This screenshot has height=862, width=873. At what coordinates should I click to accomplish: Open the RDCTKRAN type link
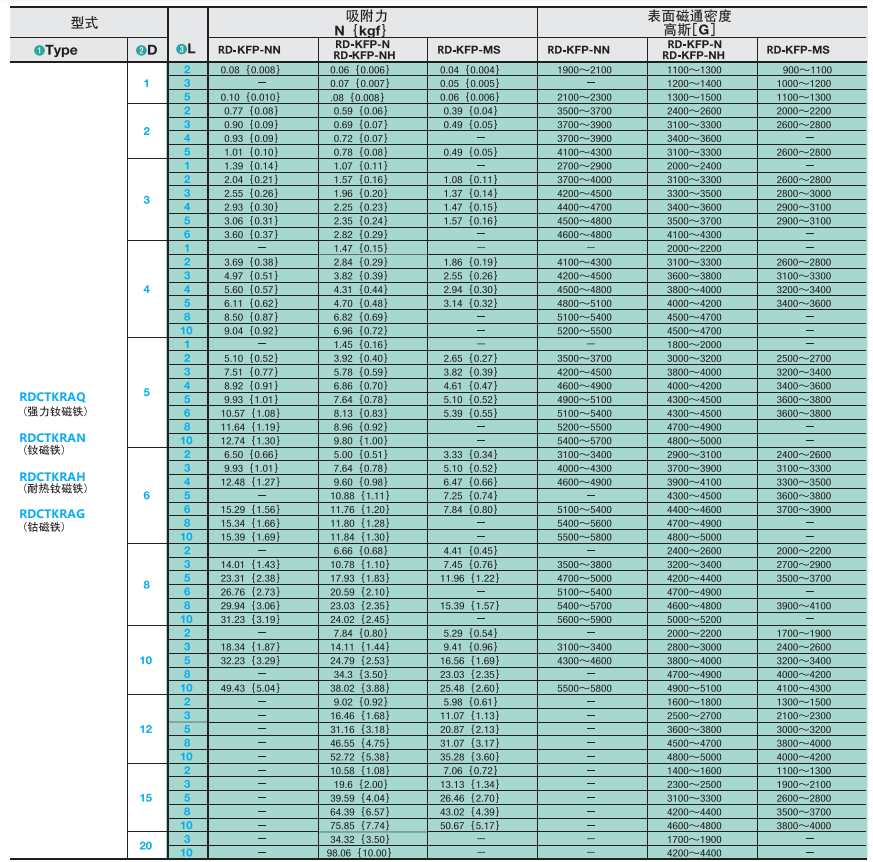[52, 437]
